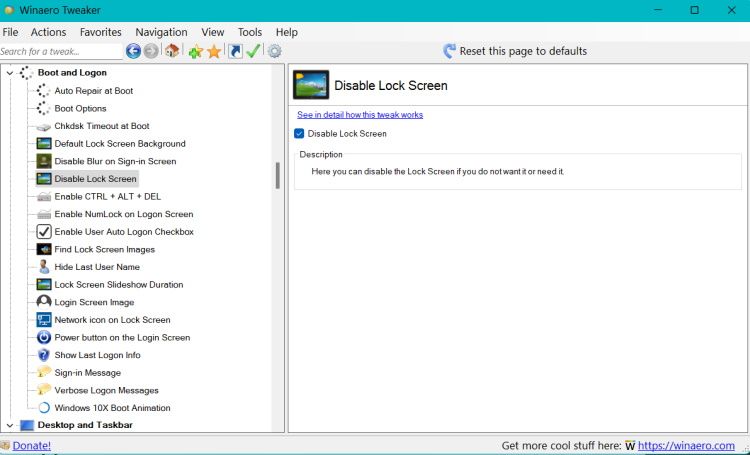Click the tree panel scrollbar thumb
The width and height of the screenshot is (750, 455).
277,176
